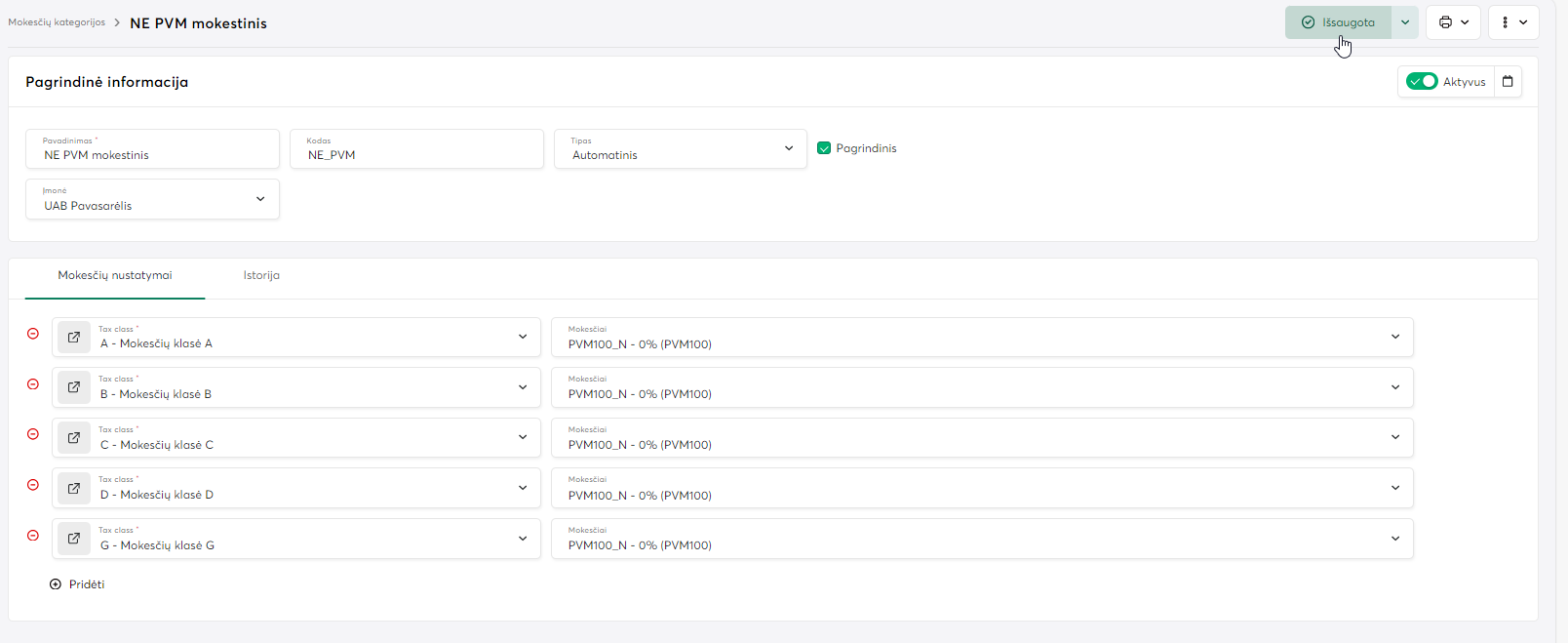This screenshot has width=1568, height=643.
Task: Open the print options menu
Action: [x=1453, y=22]
